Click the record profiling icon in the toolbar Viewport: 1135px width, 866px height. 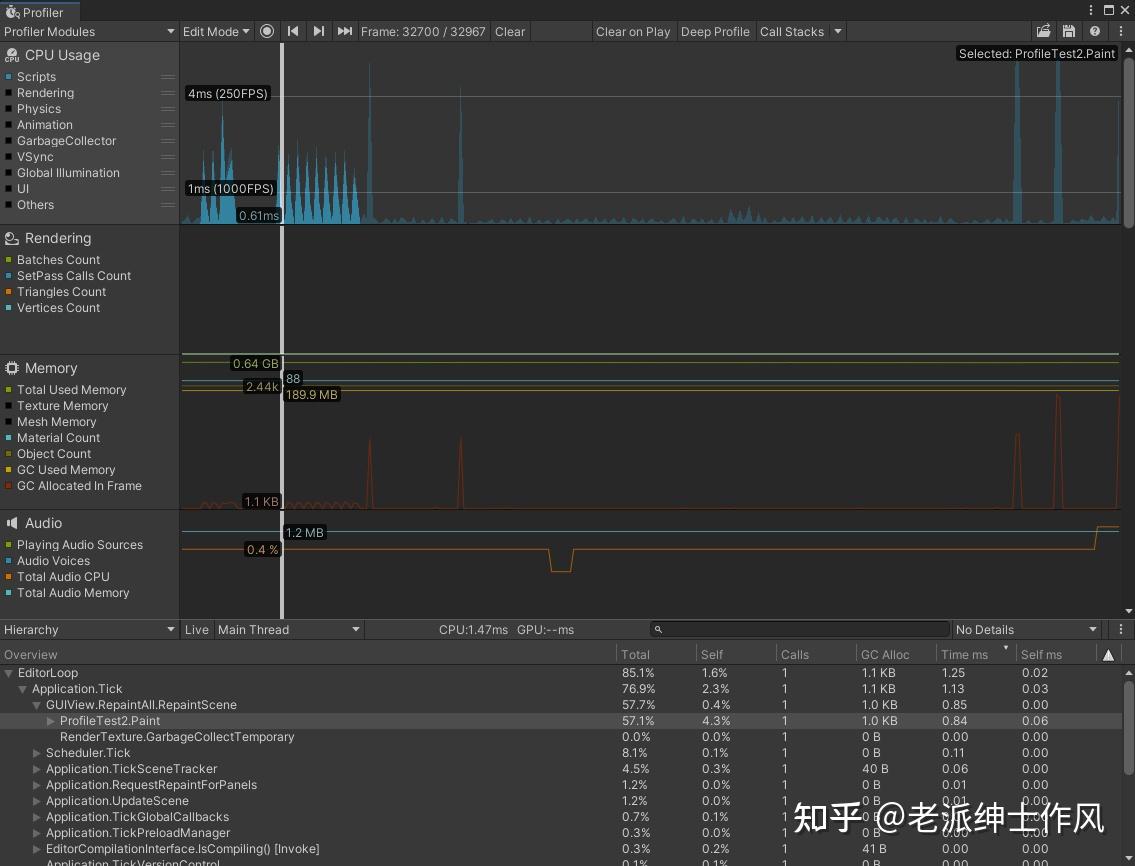[x=266, y=31]
